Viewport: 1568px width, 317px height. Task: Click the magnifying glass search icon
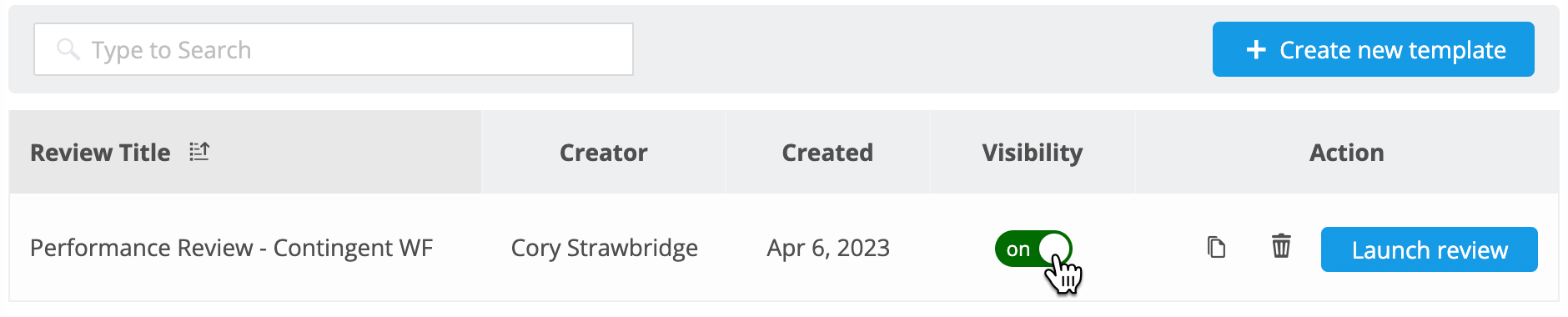[68, 50]
